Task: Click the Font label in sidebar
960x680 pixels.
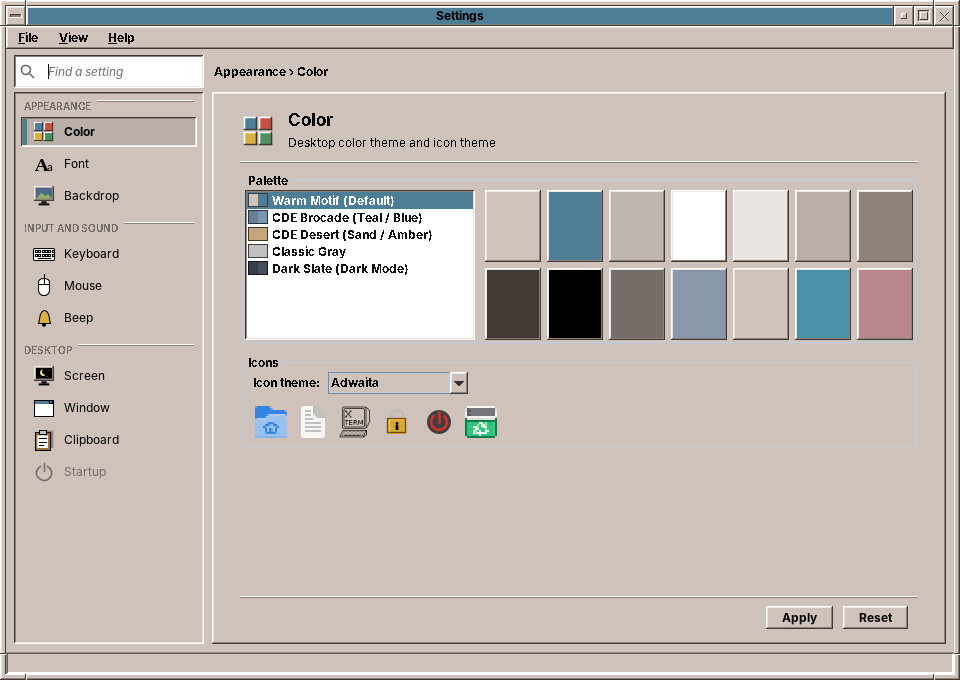Action: [77, 164]
